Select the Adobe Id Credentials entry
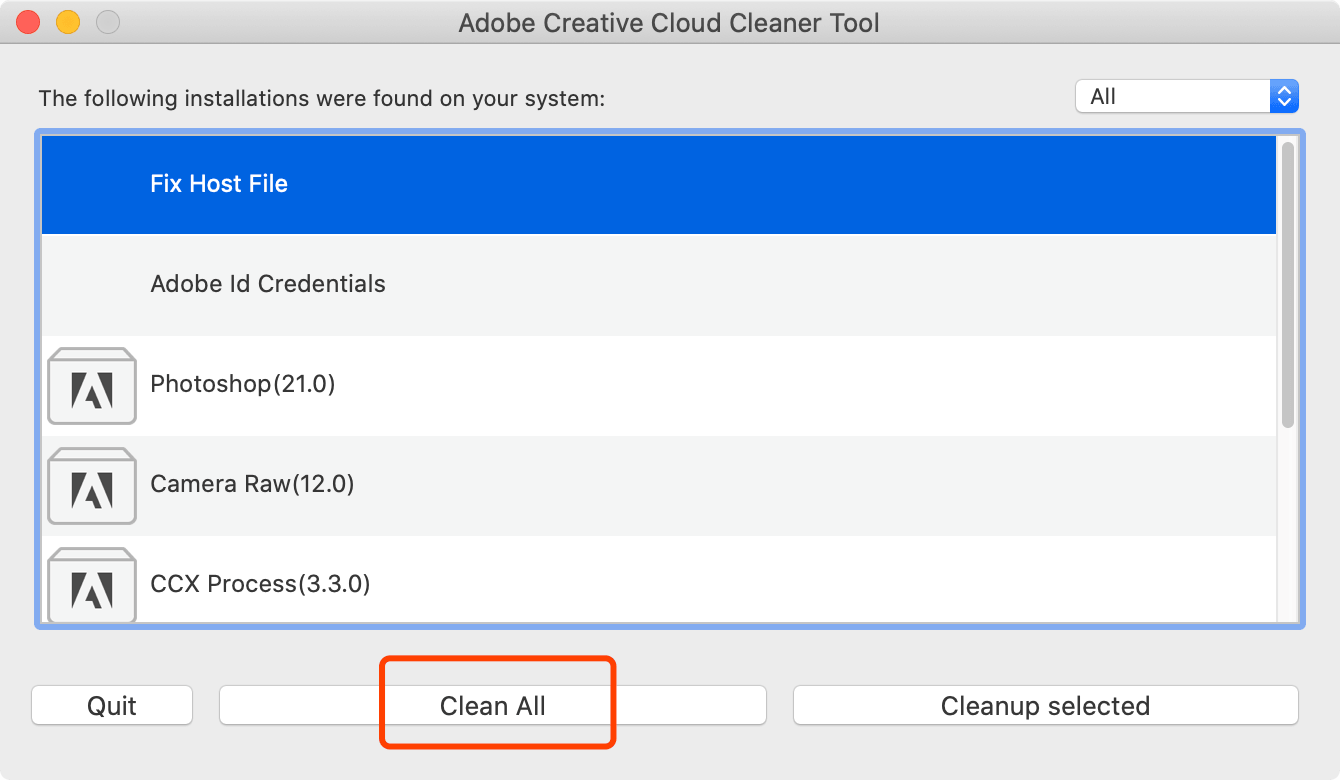The width and height of the screenshot is (1340, 780). click(x=268, y=284)
